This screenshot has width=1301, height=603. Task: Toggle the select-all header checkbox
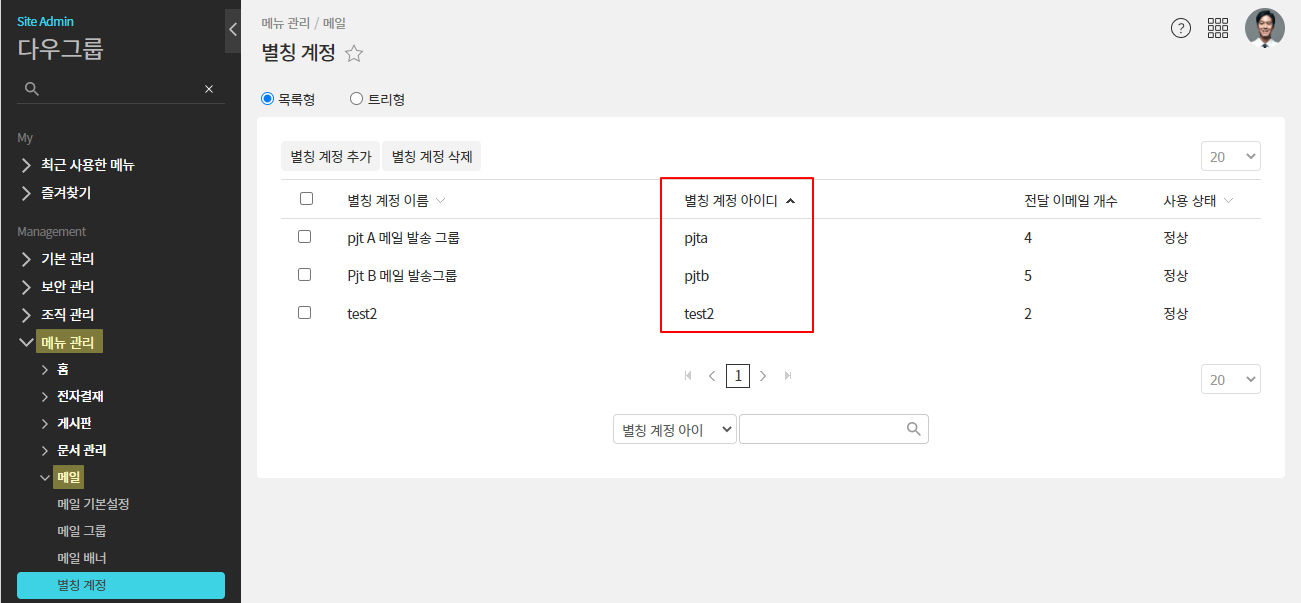[306, 199]
